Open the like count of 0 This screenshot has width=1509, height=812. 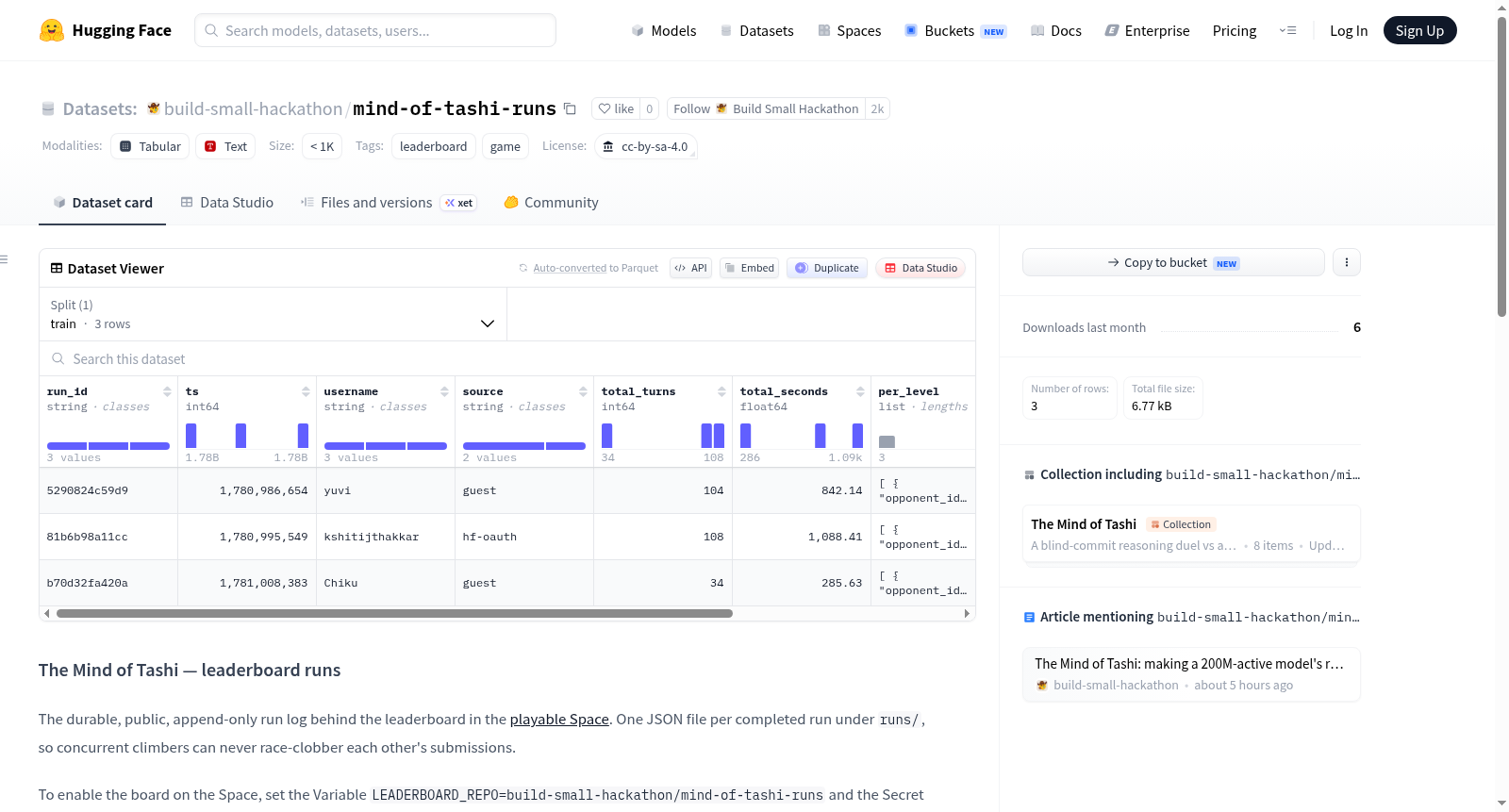pos(649,108)
